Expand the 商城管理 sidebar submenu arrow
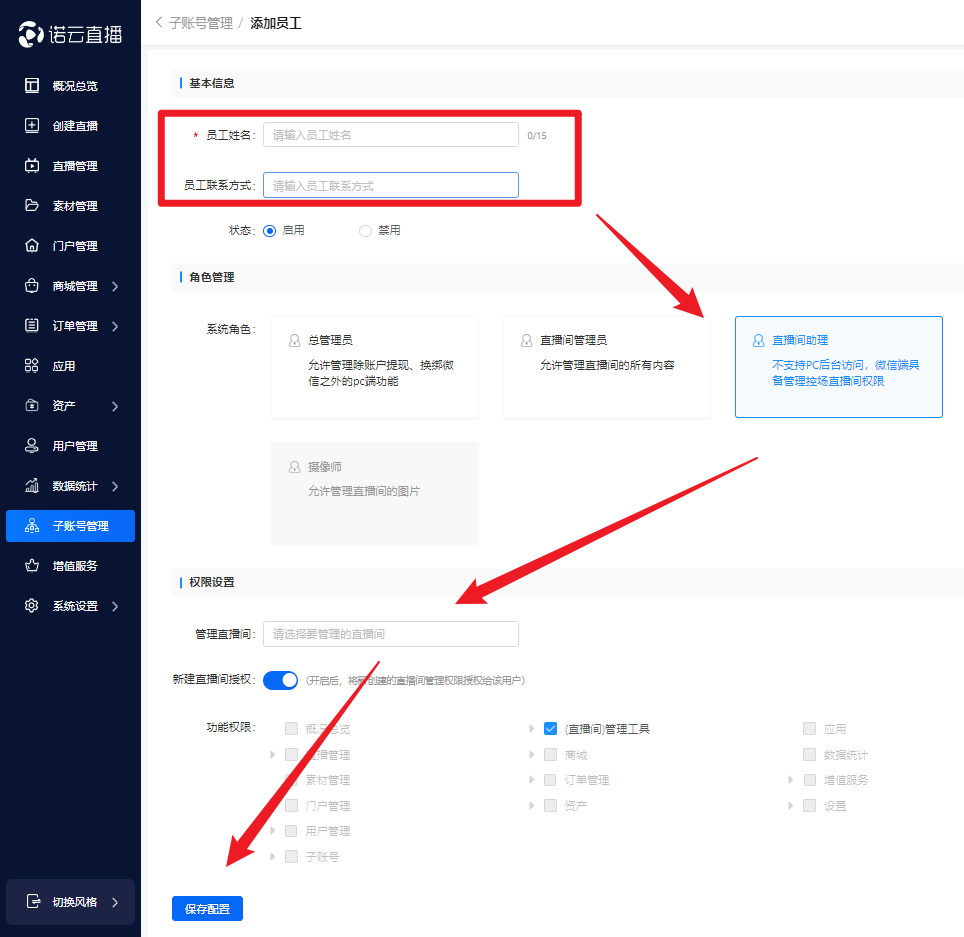The width and height of the screenshot is (964, 937). click(115, 286)
